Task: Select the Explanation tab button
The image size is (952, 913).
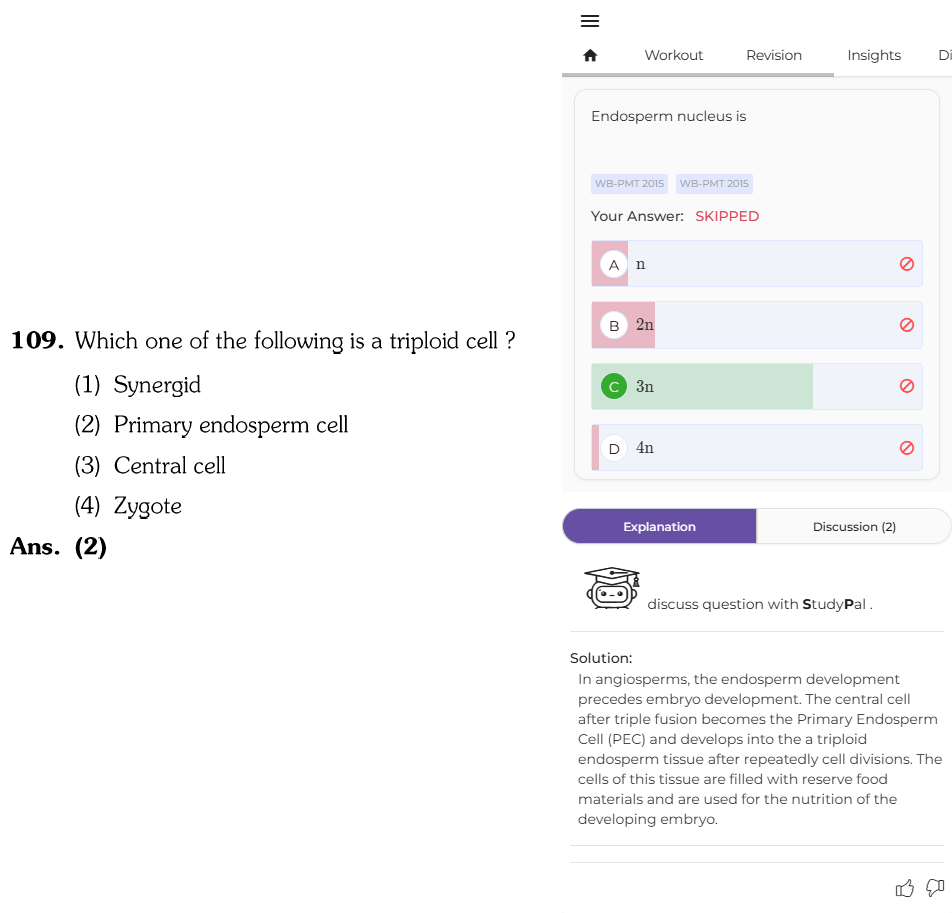Action: point(659,526)
